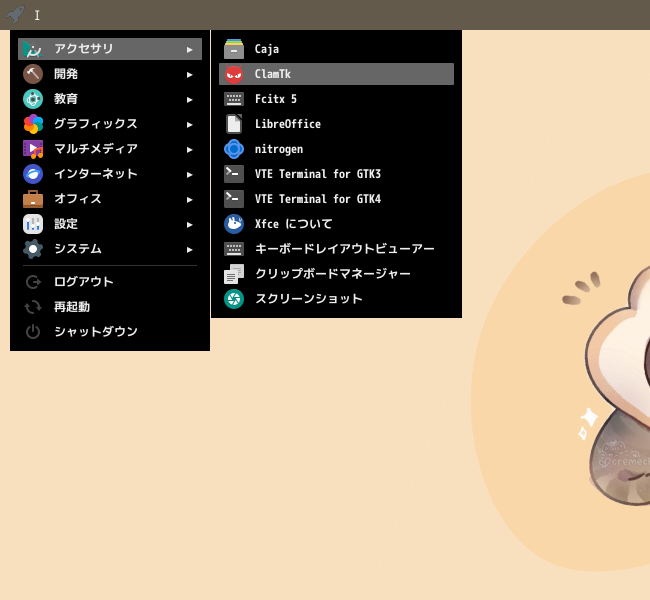Expand the グラフィックス submenu arrow
The height and width of the screenshot is (600, 650).
(189, 124)
